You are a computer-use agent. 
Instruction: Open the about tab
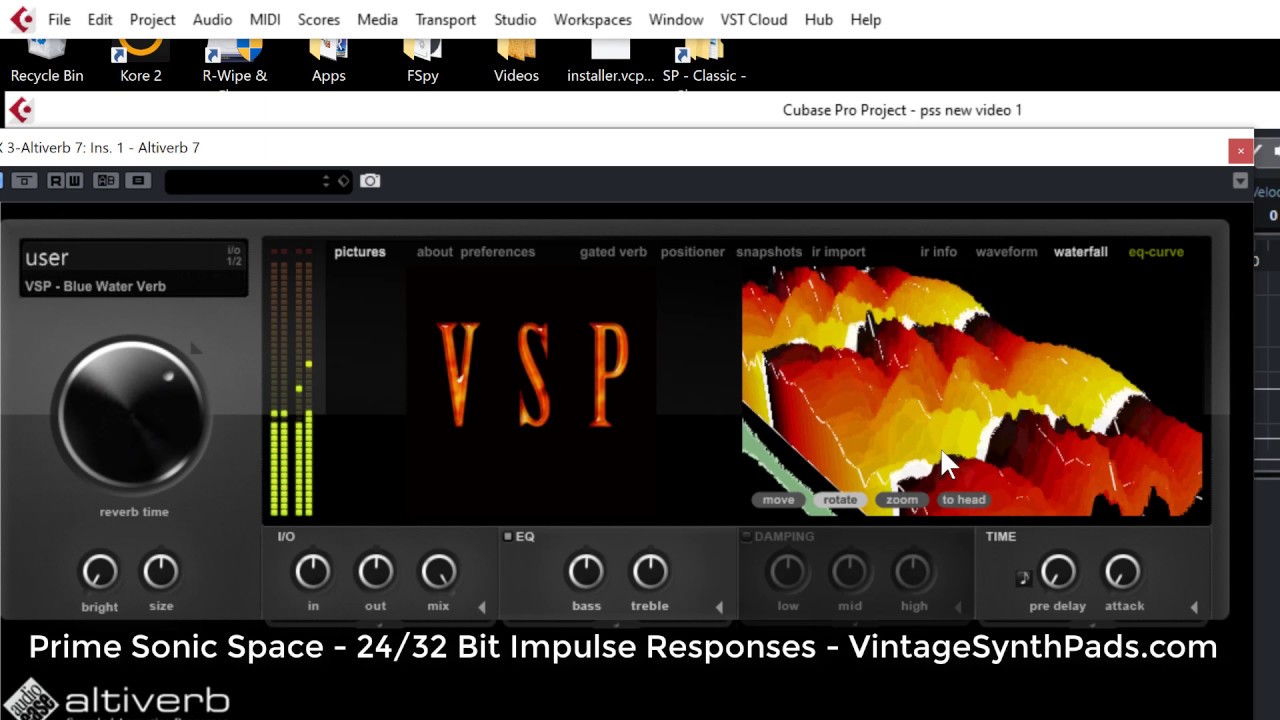[x=434, y=252]
